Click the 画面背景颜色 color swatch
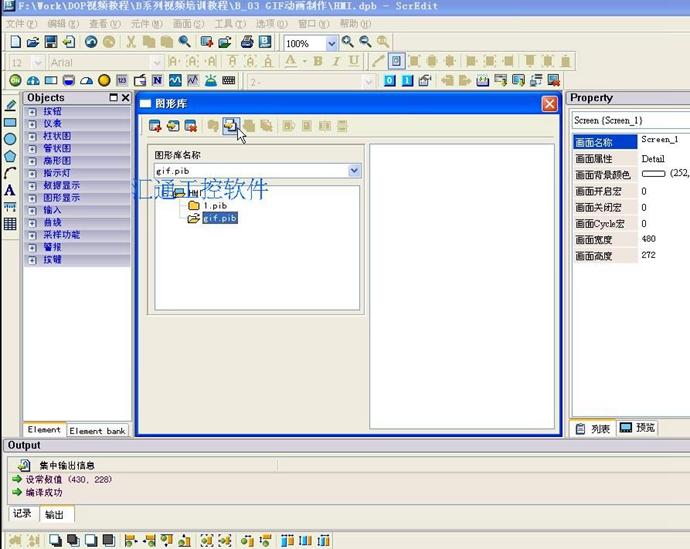 (x=653, y=174)
